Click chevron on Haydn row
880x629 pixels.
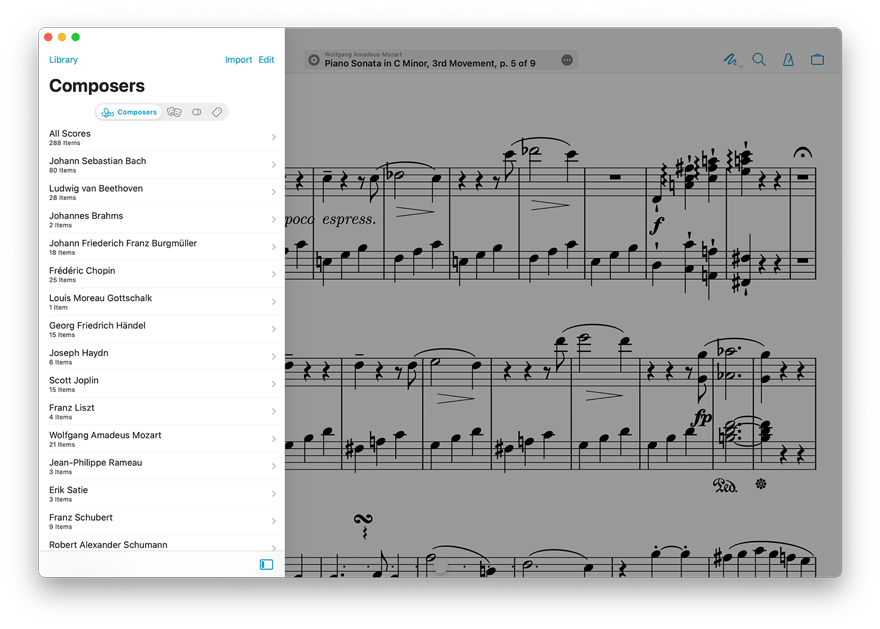pos(274,356)
